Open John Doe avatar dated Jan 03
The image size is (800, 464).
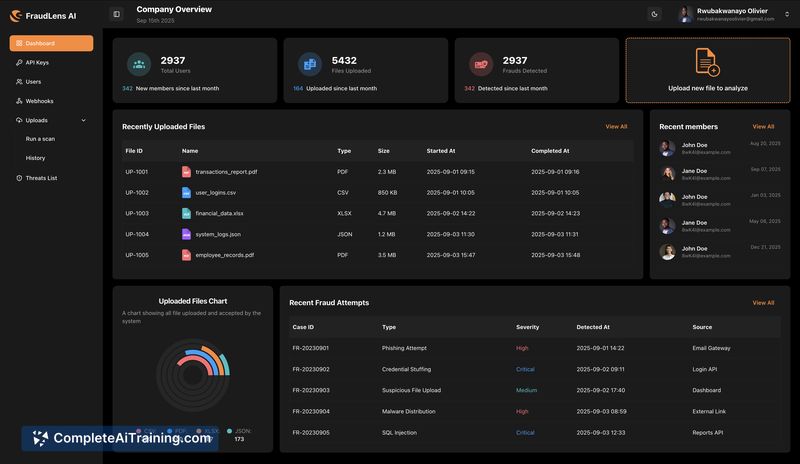pos(667,200)
